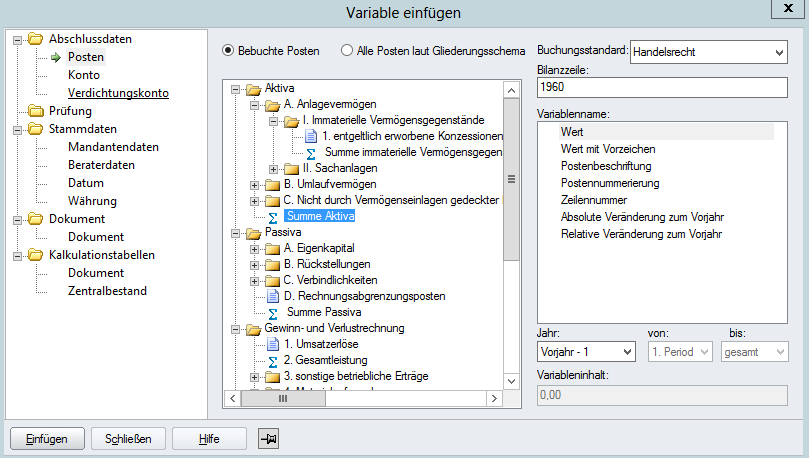The width and height of the screenshot is (809, 458).
Task: Close the Variable einfügen dialog
Action: tap(788, 8)
